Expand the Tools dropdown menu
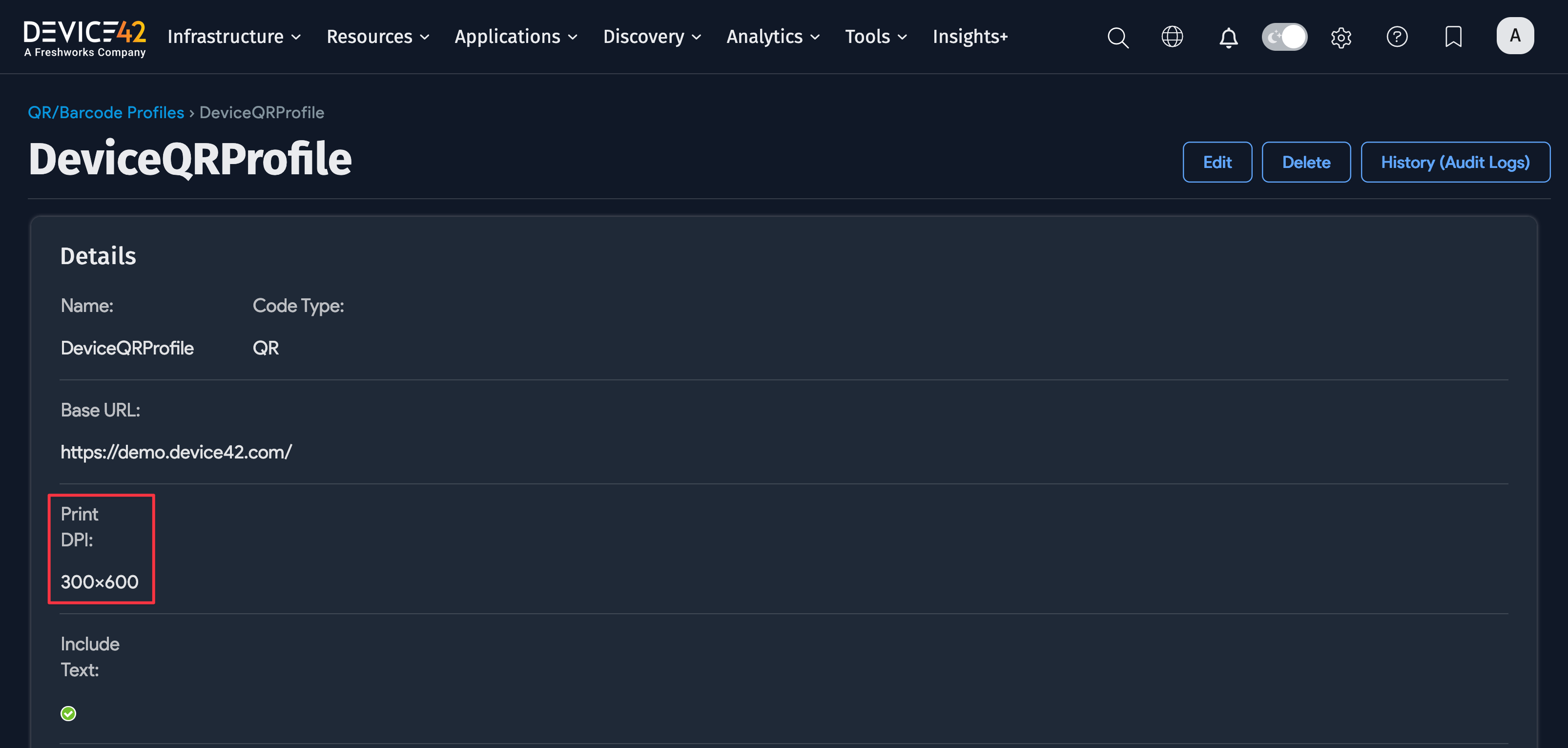The height and width of the screenshot is (748, 1568). tap(875, 37)
